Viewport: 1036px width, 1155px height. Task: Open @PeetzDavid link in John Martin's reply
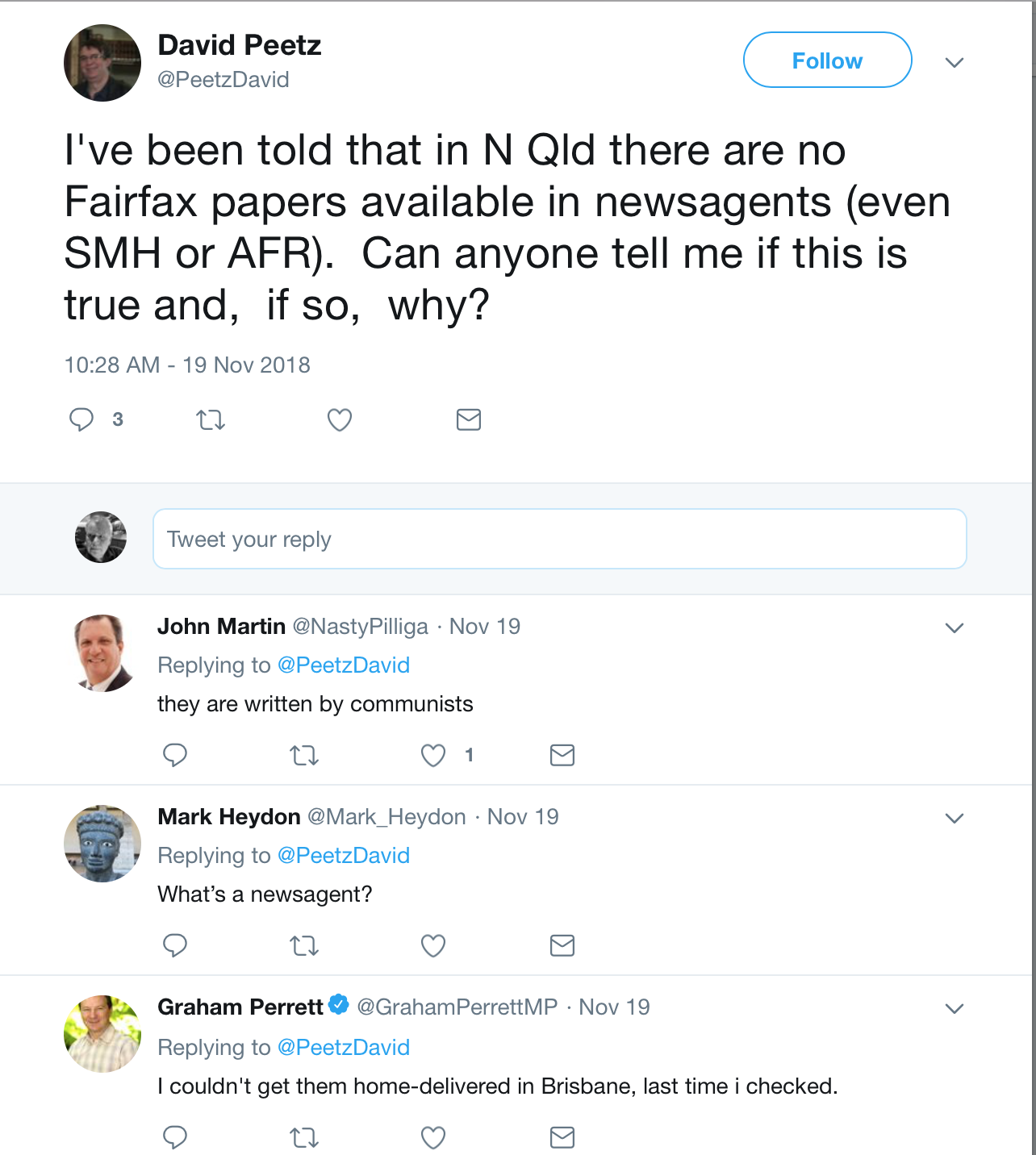[x=344, y=665]
